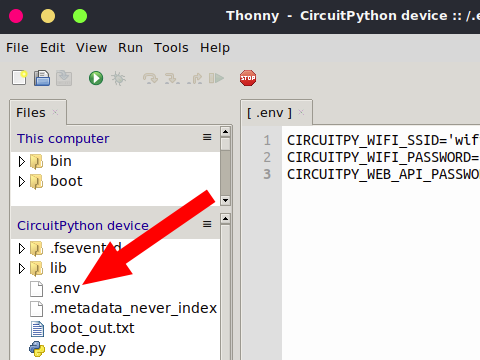Open the File menu
This screenshot has width=480, height=360.
[x=17, y=48]
